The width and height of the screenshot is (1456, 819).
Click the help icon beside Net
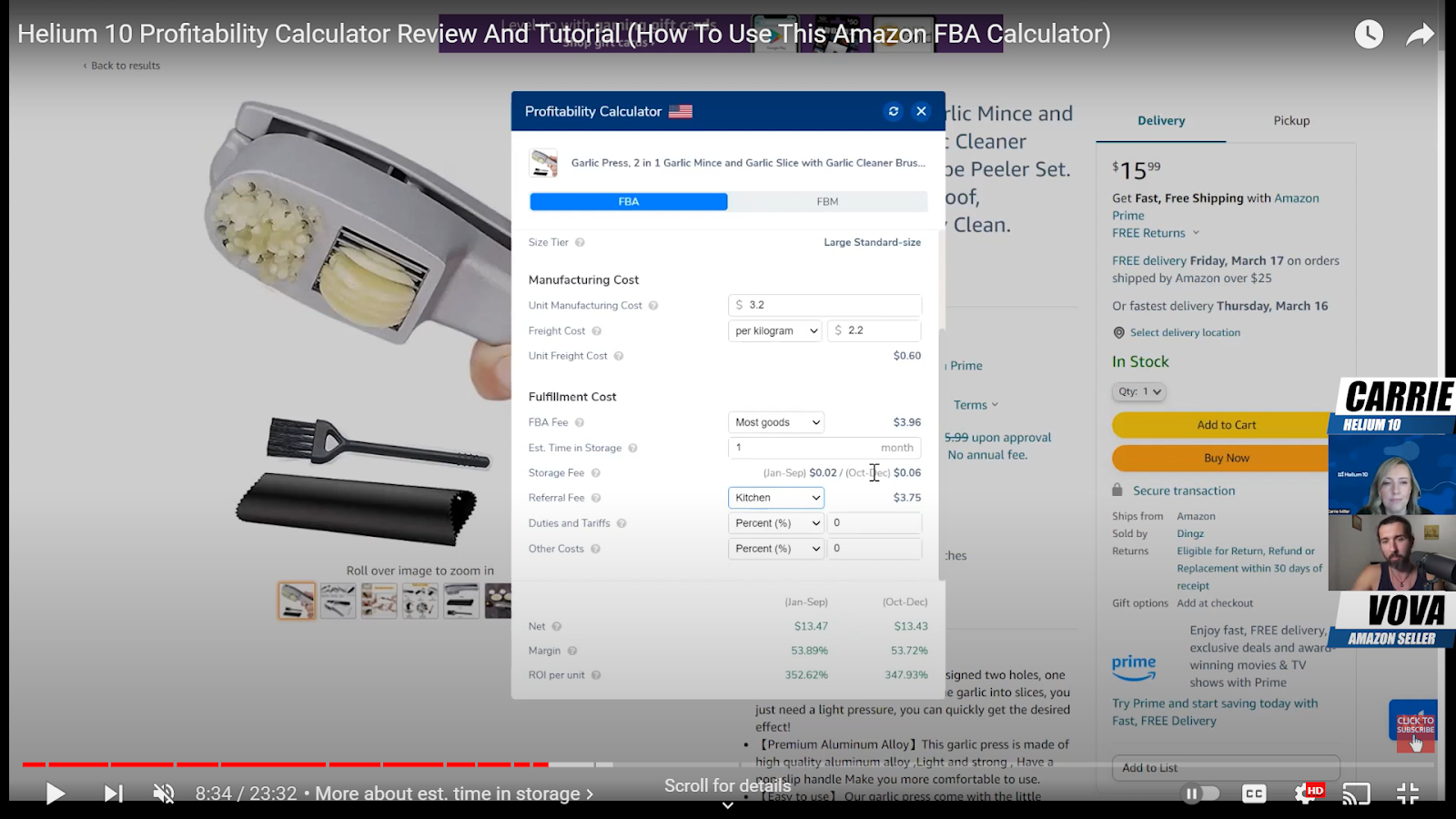pyautogui.click(x=557, y=626)
